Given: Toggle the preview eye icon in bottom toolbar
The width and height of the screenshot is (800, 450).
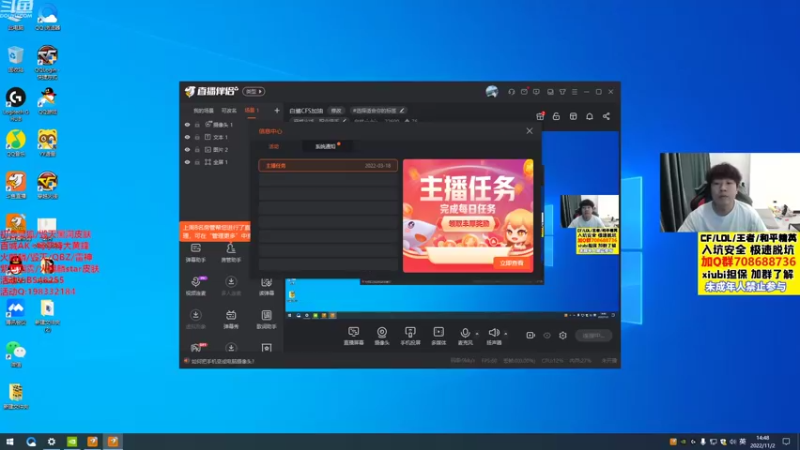Looking at the screenshot, I should tap(547, 336).
